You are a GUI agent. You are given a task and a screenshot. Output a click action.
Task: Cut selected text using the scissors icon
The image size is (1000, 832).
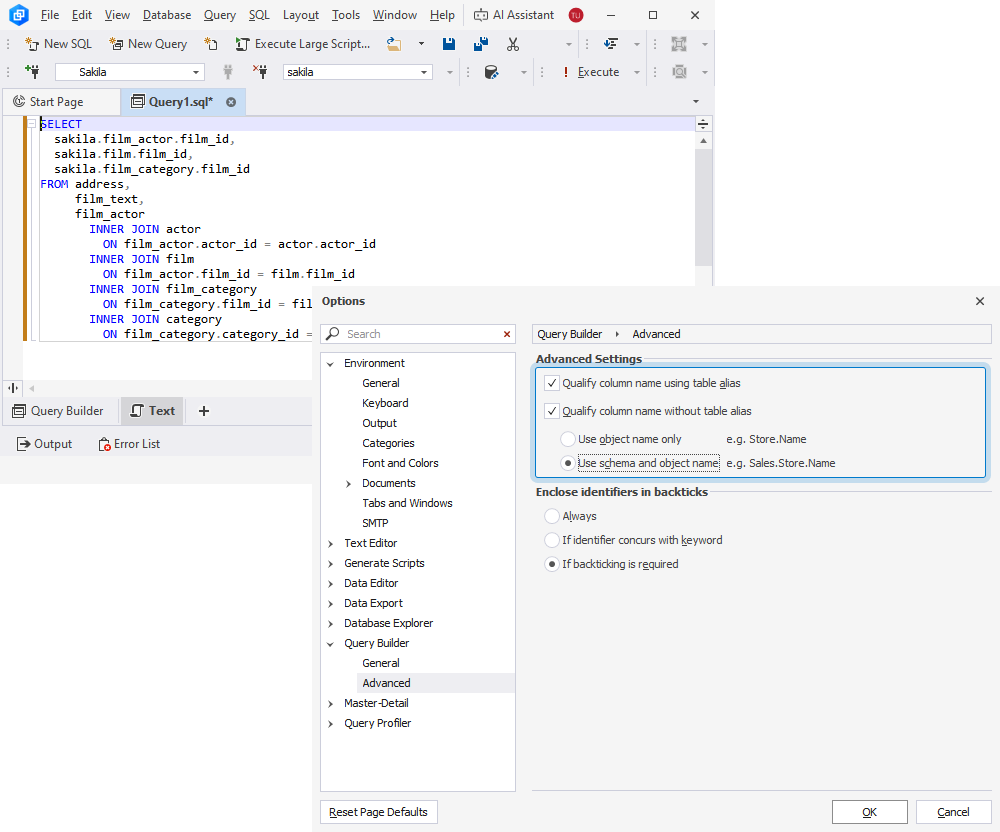point(513,43)
